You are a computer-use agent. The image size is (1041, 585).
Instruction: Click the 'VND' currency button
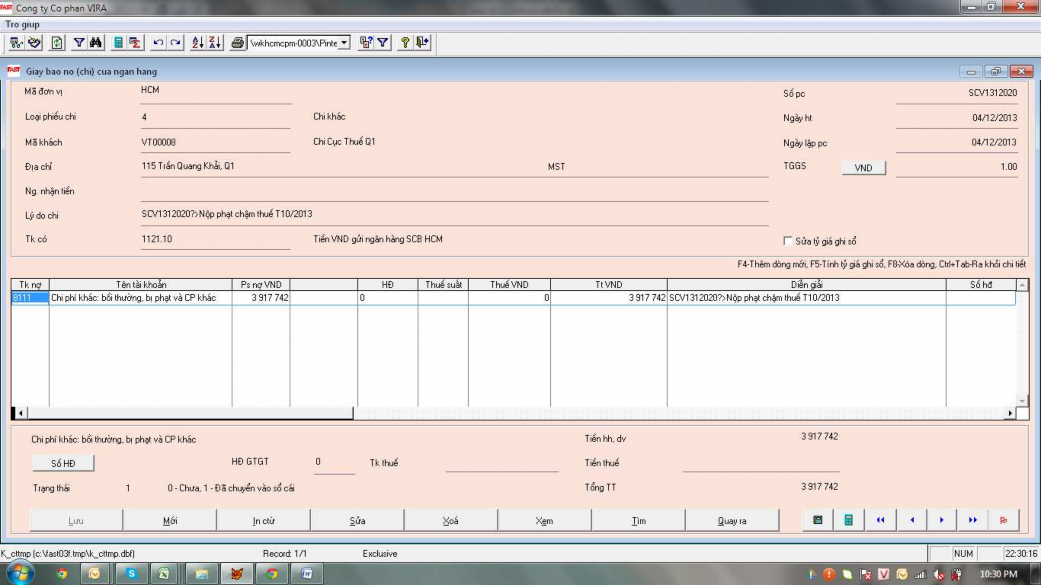click(863, 168)
